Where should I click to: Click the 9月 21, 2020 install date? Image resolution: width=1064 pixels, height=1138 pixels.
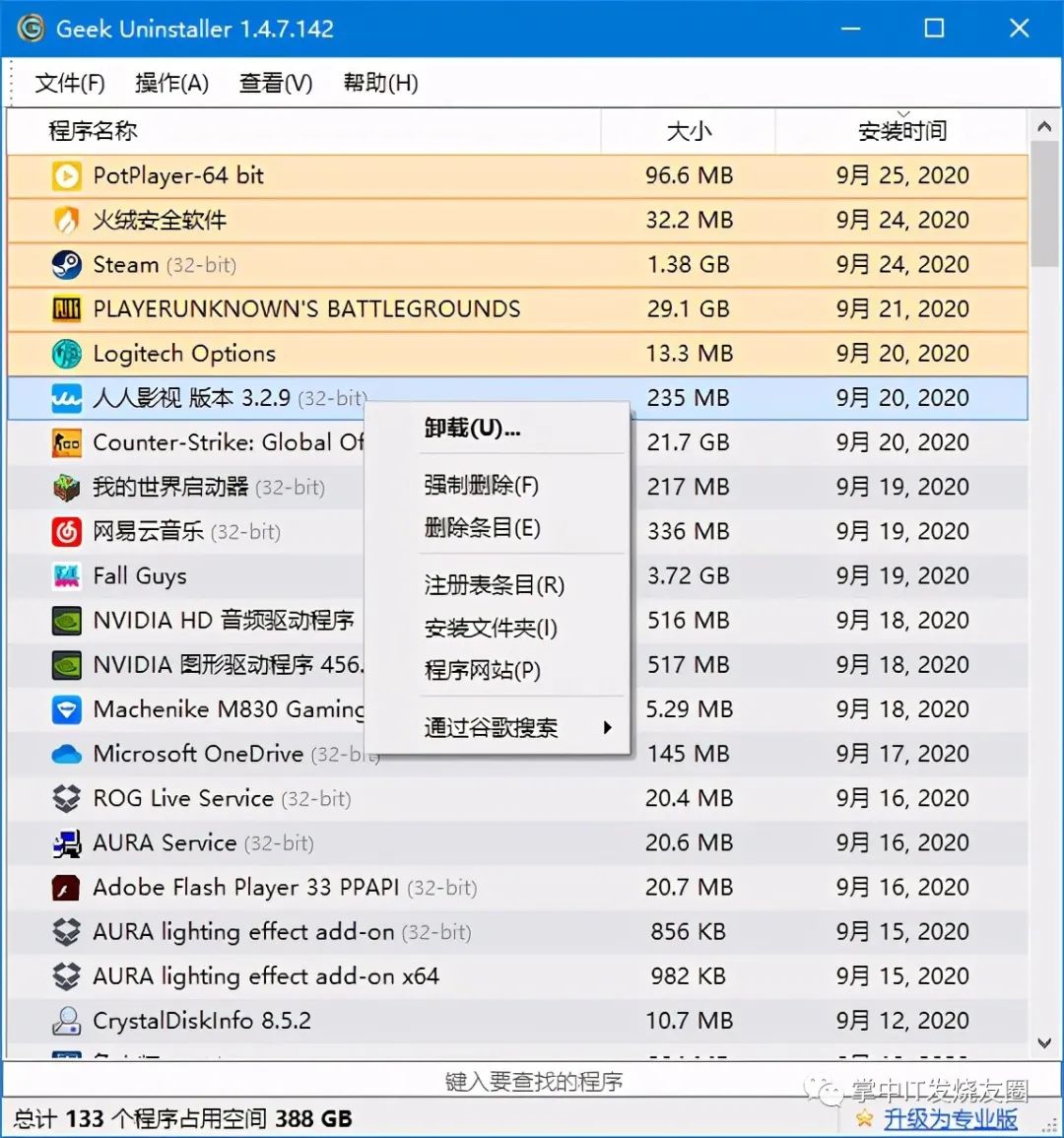pyautogui.click(x=902, y=309)
